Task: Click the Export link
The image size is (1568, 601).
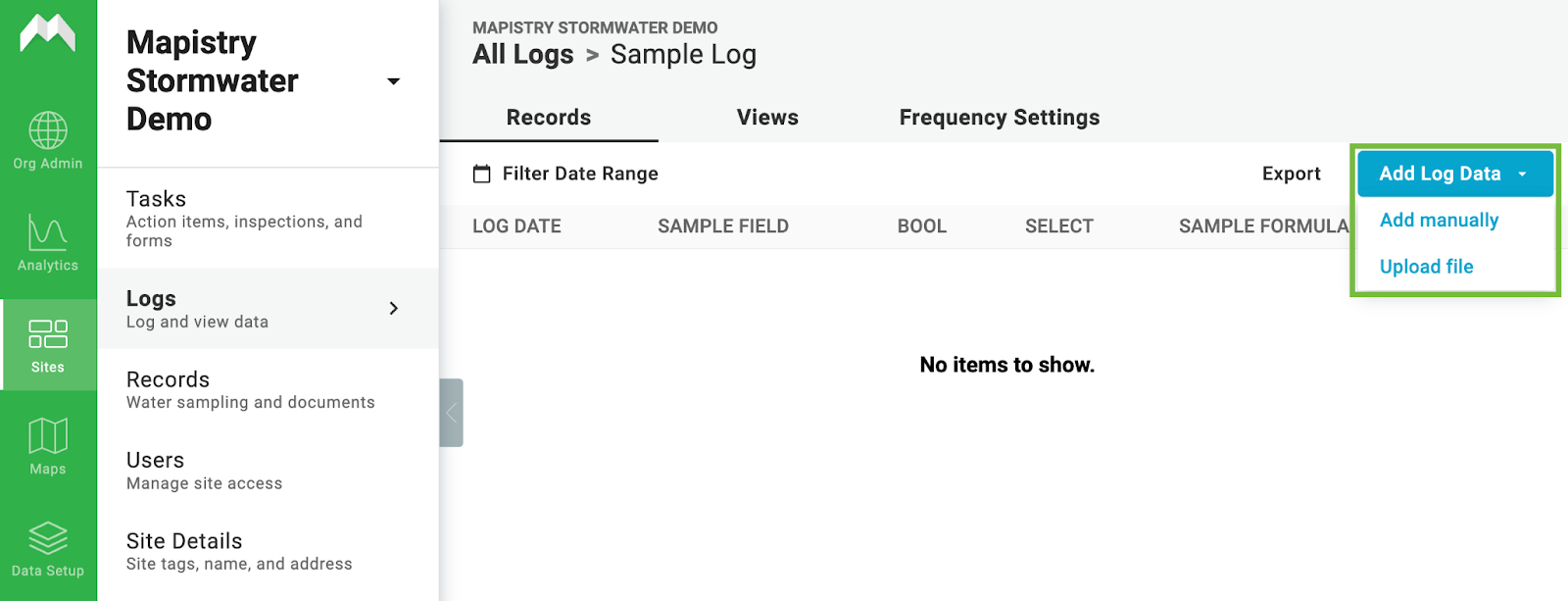Action: pyautogui.click(x=1291, y=174)
